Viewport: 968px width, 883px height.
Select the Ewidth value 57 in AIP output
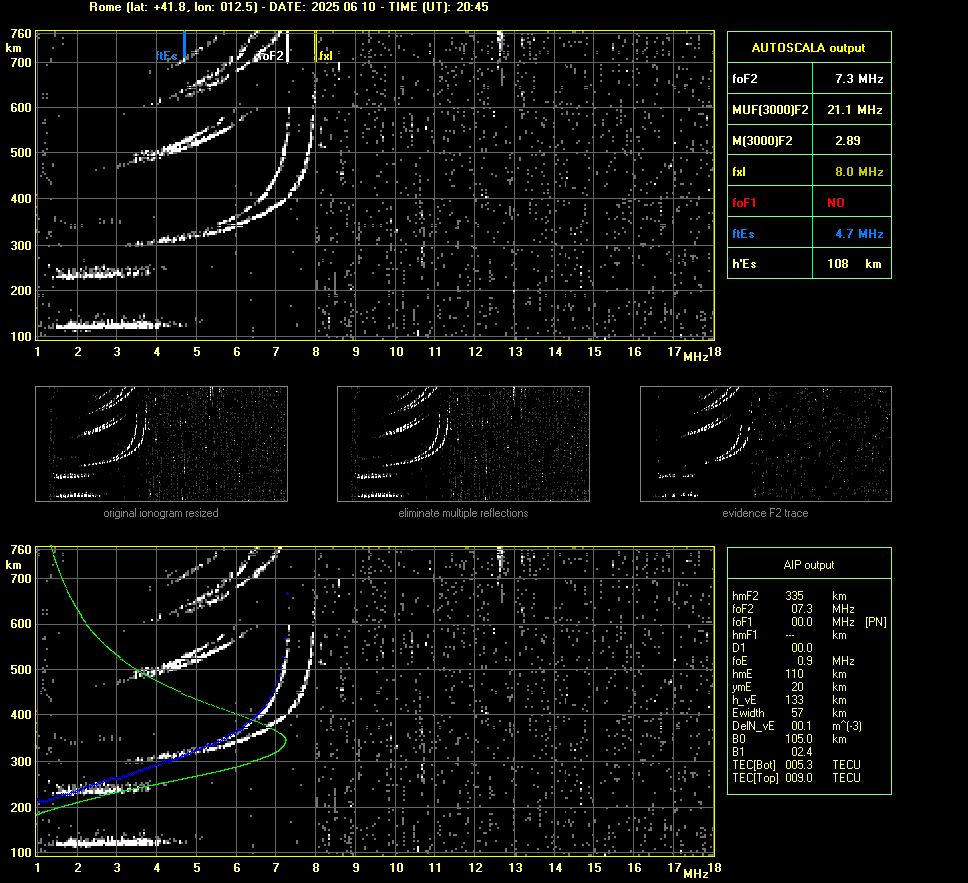tap(798, 713)
